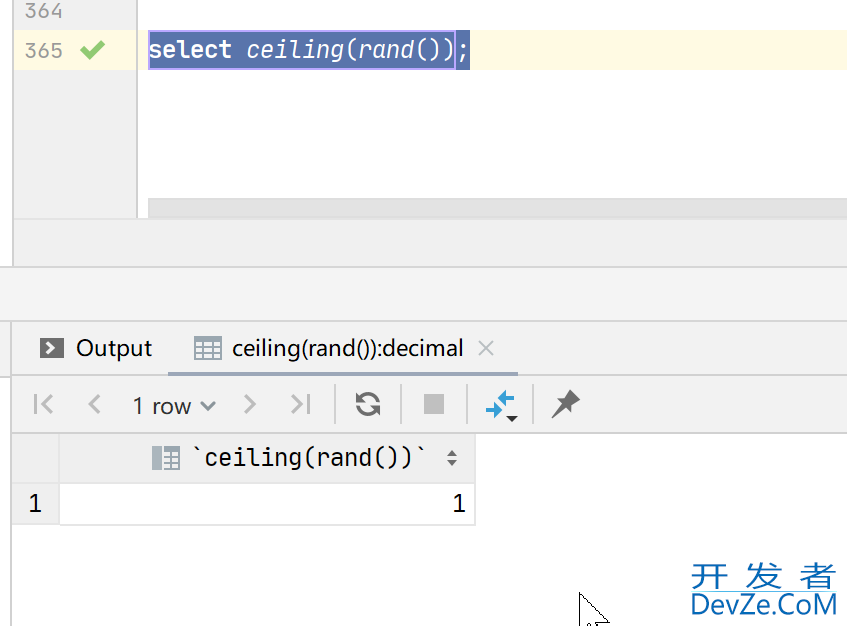Viewport: 847px width, 626px height.
Task: Select the result cell with value 1
Action: coord(267,503)
